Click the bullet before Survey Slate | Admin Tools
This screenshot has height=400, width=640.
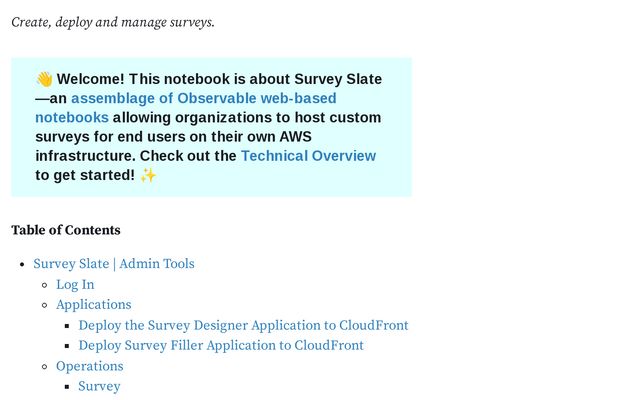23,265
